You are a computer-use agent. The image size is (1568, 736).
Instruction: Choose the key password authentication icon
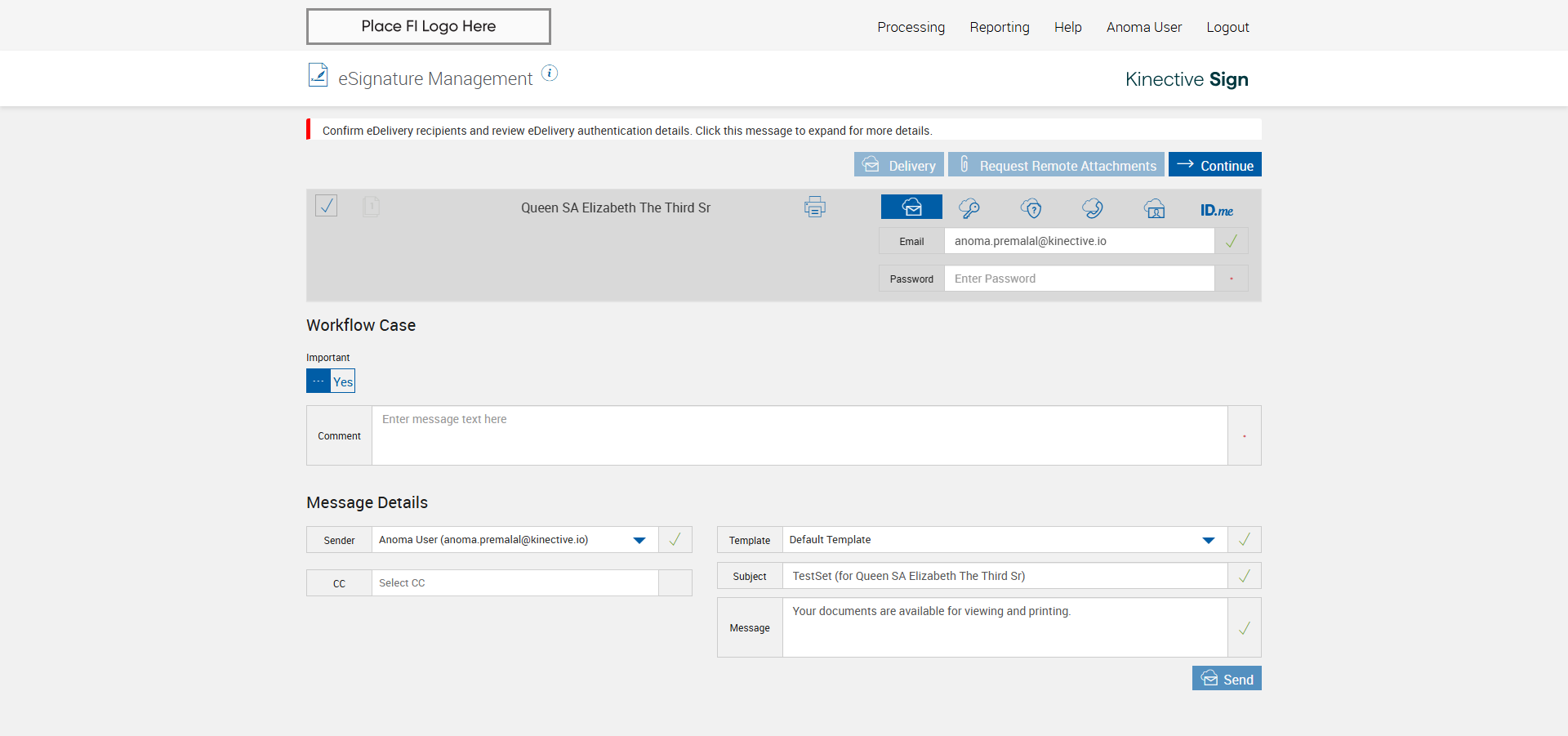[969, 208]
